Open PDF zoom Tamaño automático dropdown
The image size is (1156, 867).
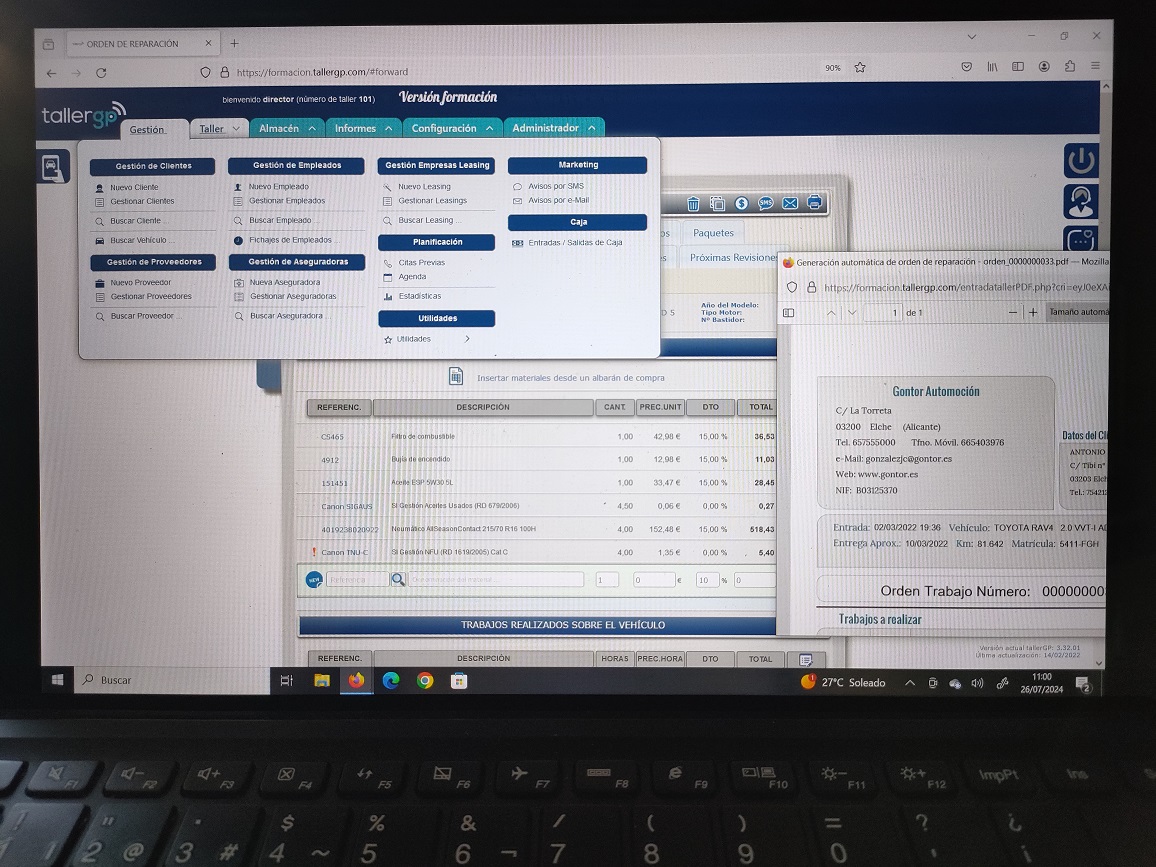coord(1078,312)
